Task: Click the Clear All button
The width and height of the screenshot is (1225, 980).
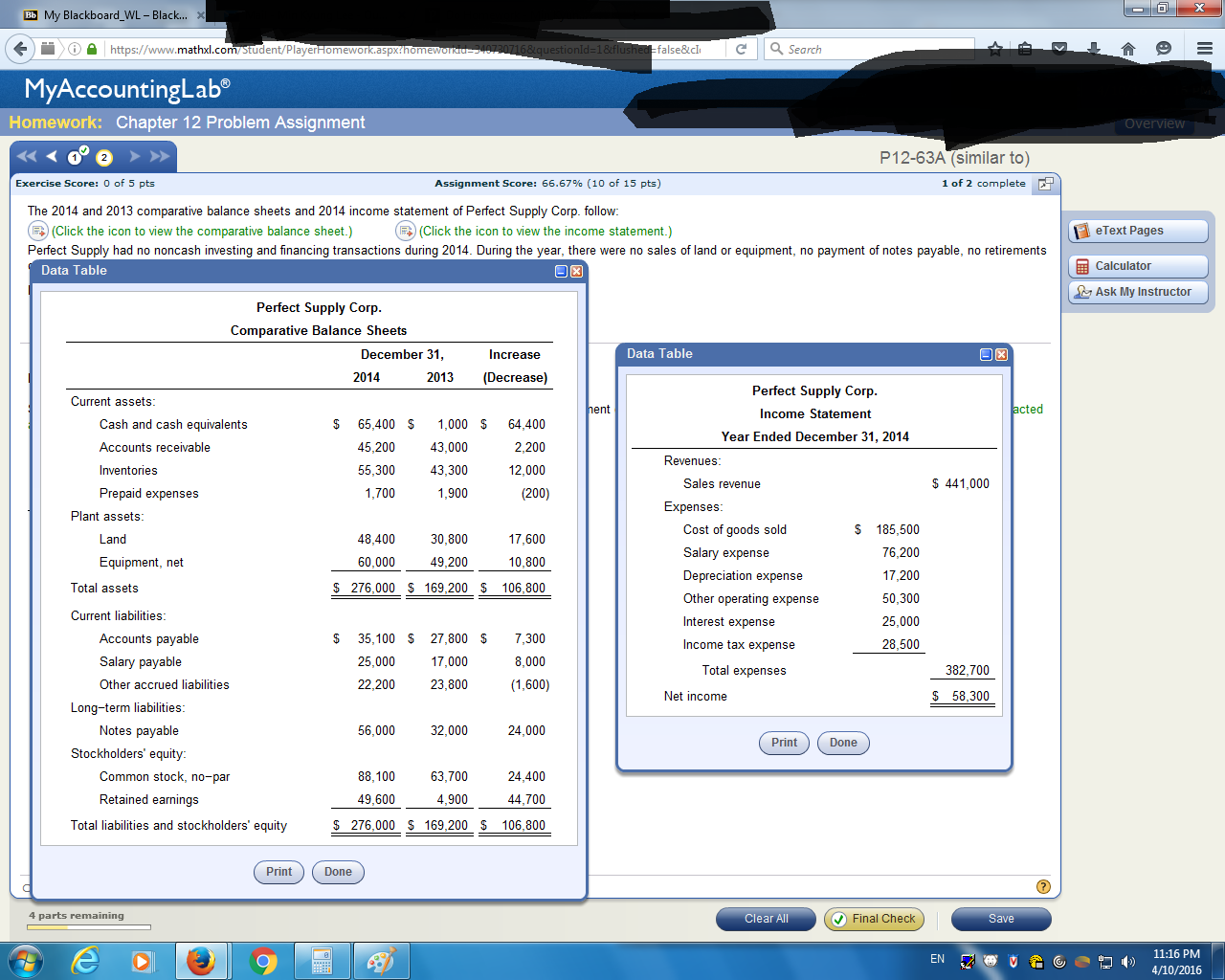Action: coord(766,919)
